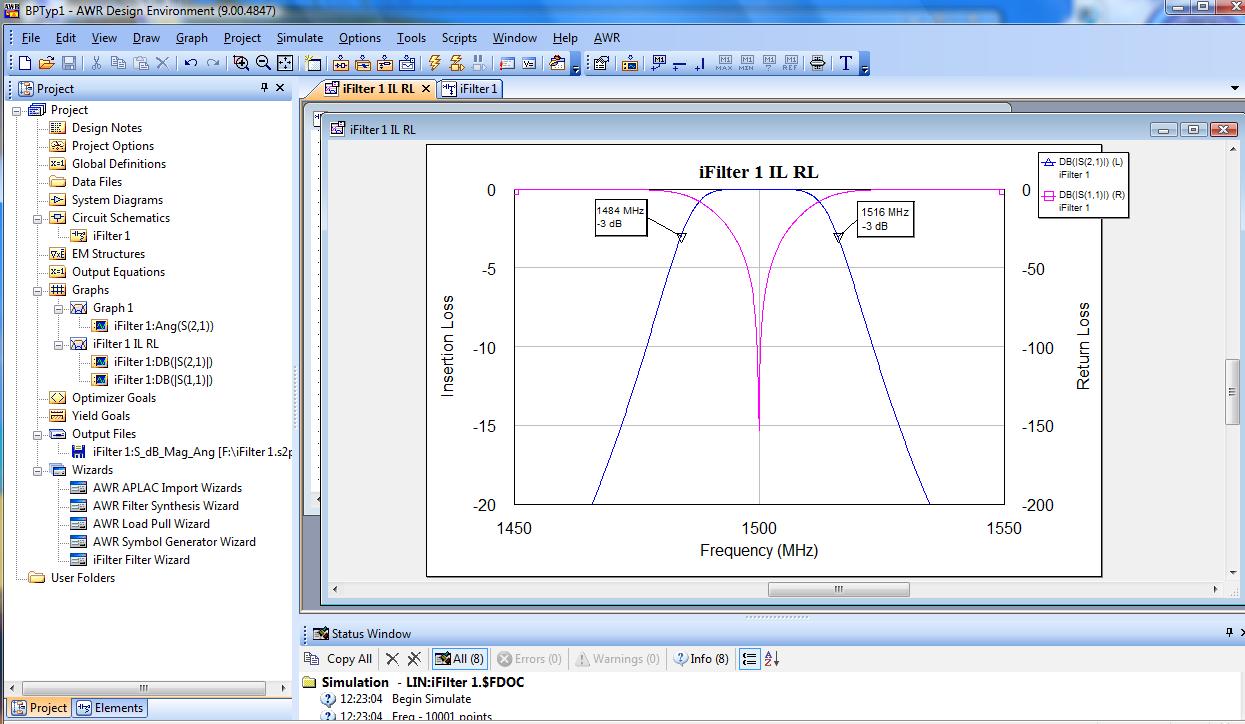The height and width of the screenshot is (724, 1245).
Task: Pin the Status Window panel
Action: (x=1230, y=633)
